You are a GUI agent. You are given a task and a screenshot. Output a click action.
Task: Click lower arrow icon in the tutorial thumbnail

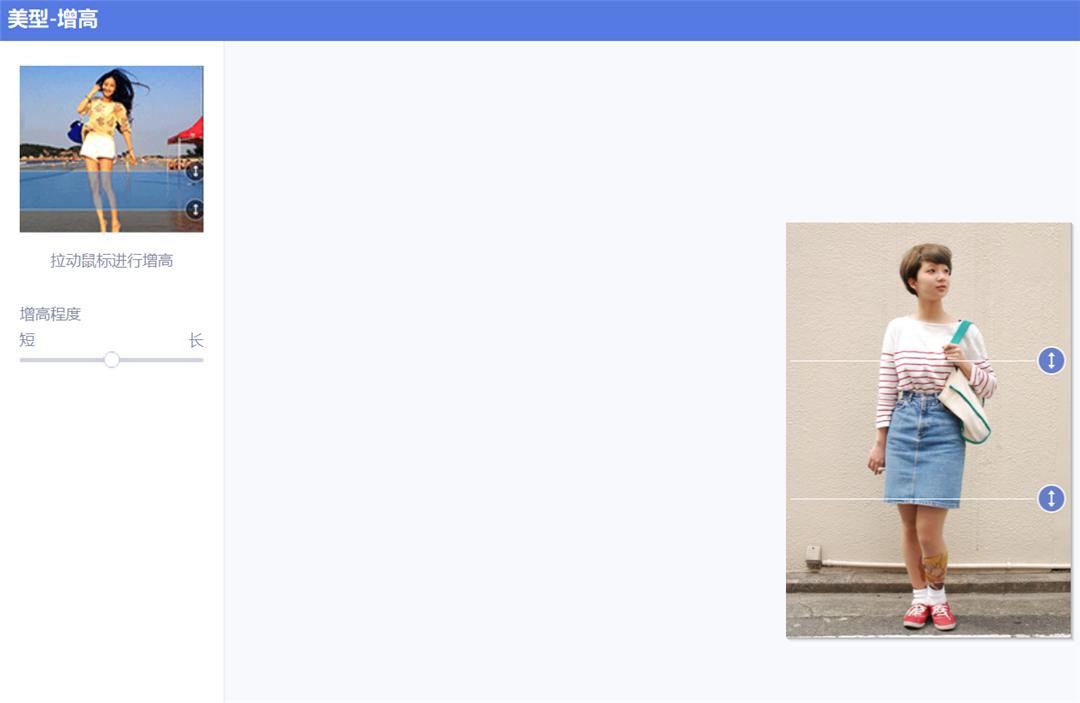[195, 209]
